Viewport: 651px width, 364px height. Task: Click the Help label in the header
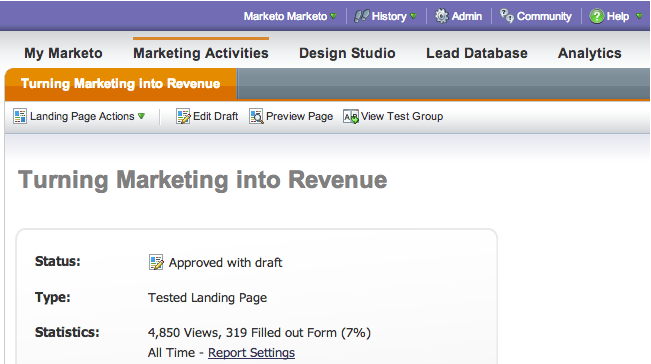pos(618,16)
